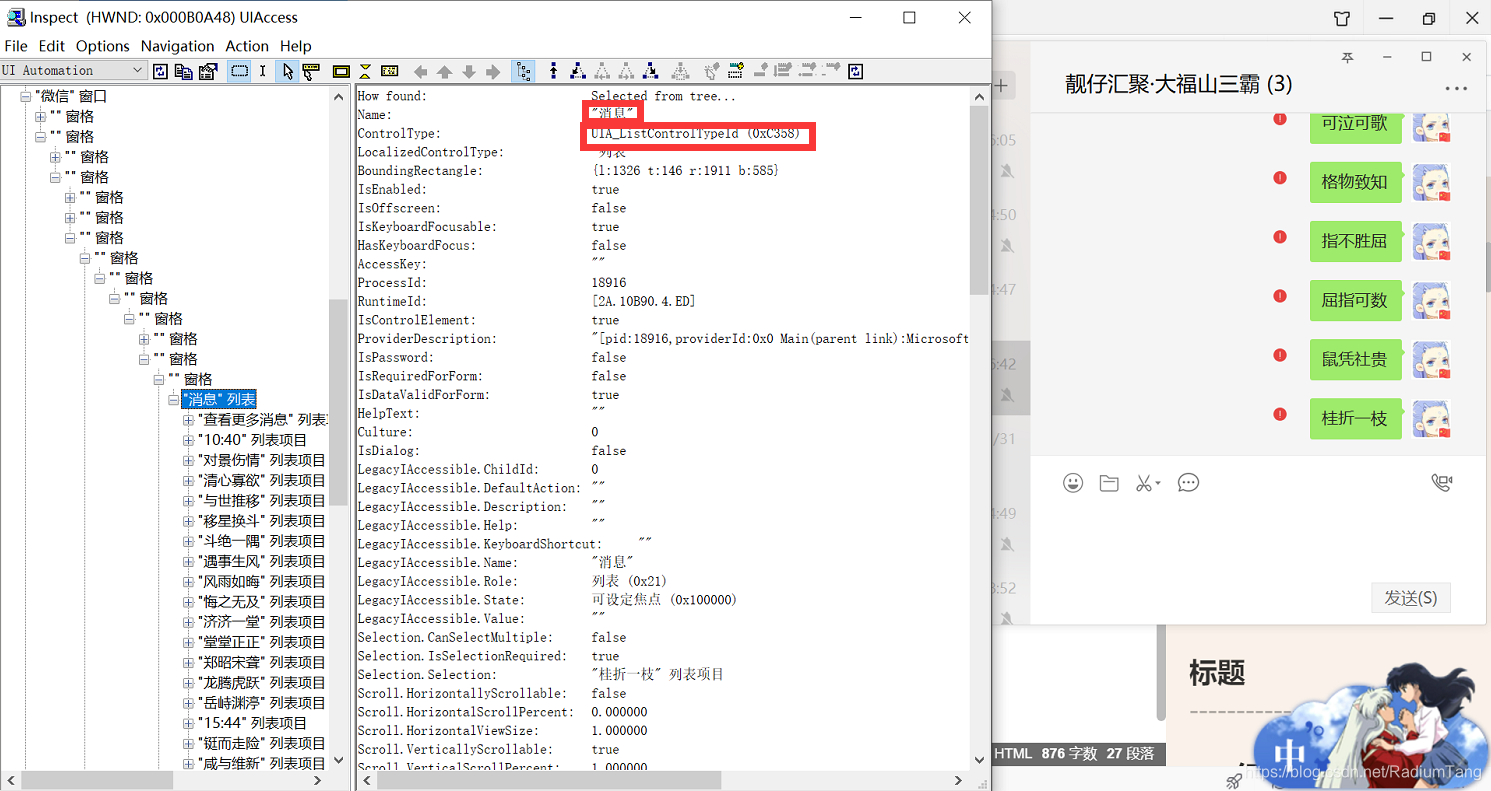This screenshot has height=791, width=1491.
Task: Click the first Refresh icon in Inspect toolbar
Action: (160, 71)
